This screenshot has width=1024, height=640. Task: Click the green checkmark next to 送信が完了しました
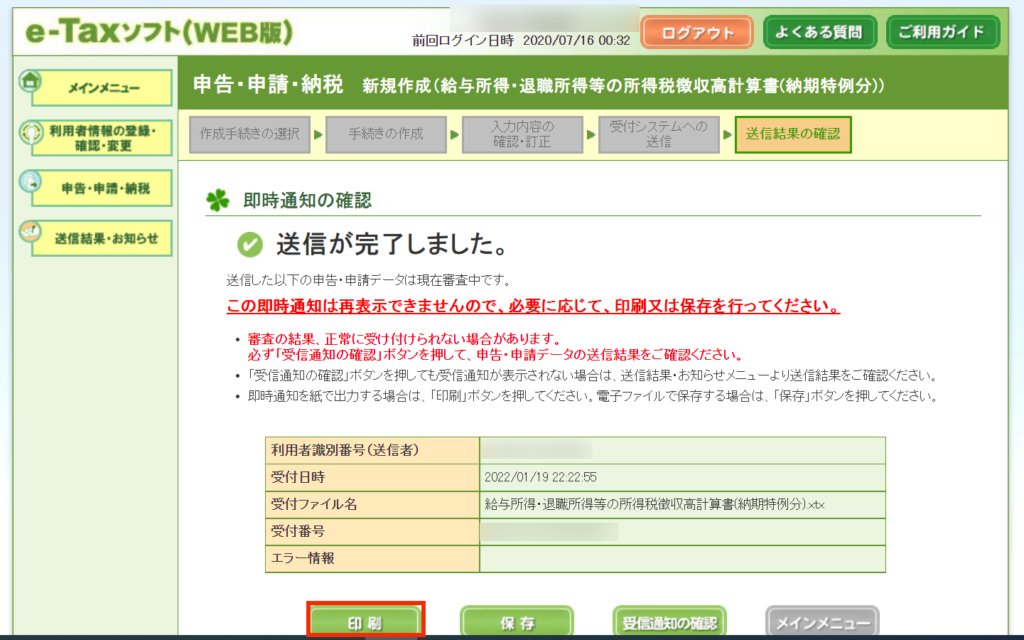coord(250,244)
